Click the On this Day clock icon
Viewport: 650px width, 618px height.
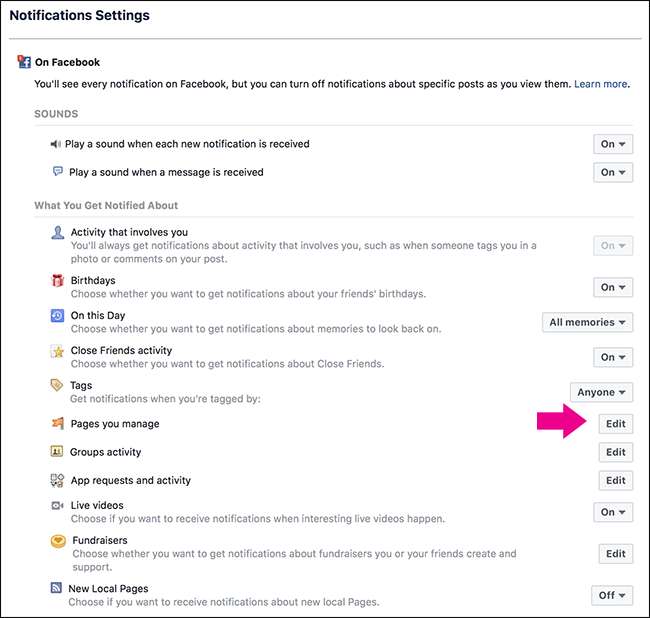57,316
